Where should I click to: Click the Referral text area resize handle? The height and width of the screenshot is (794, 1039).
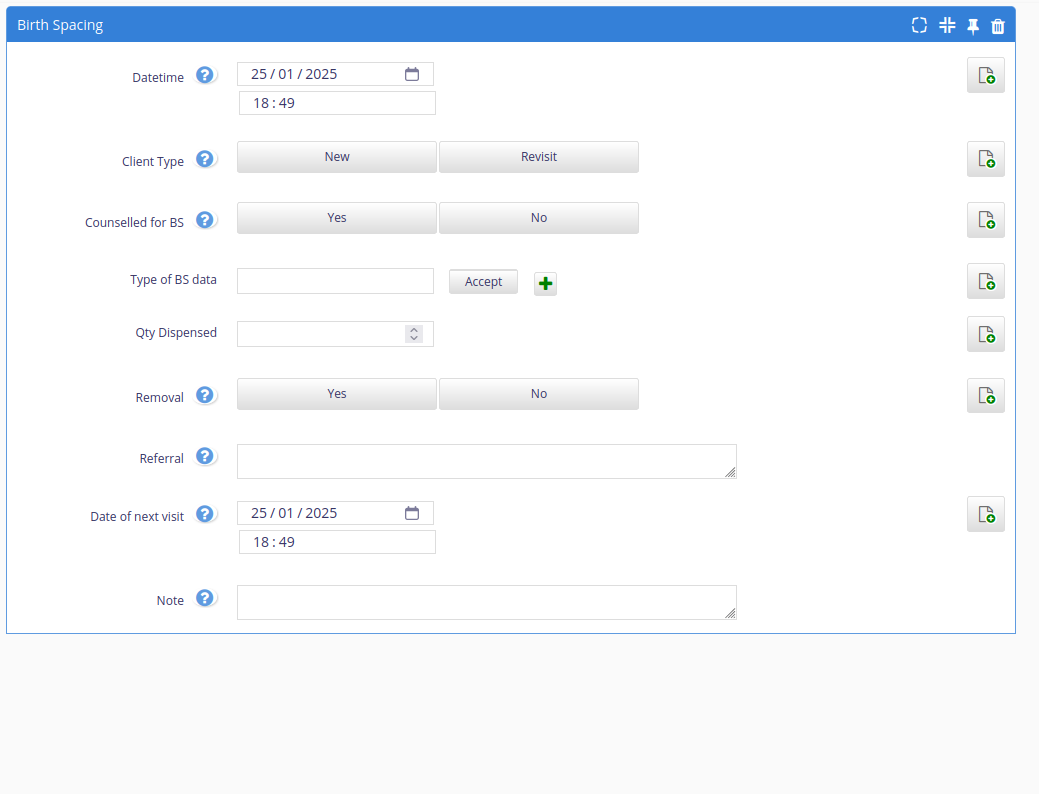tap(730, 472)
